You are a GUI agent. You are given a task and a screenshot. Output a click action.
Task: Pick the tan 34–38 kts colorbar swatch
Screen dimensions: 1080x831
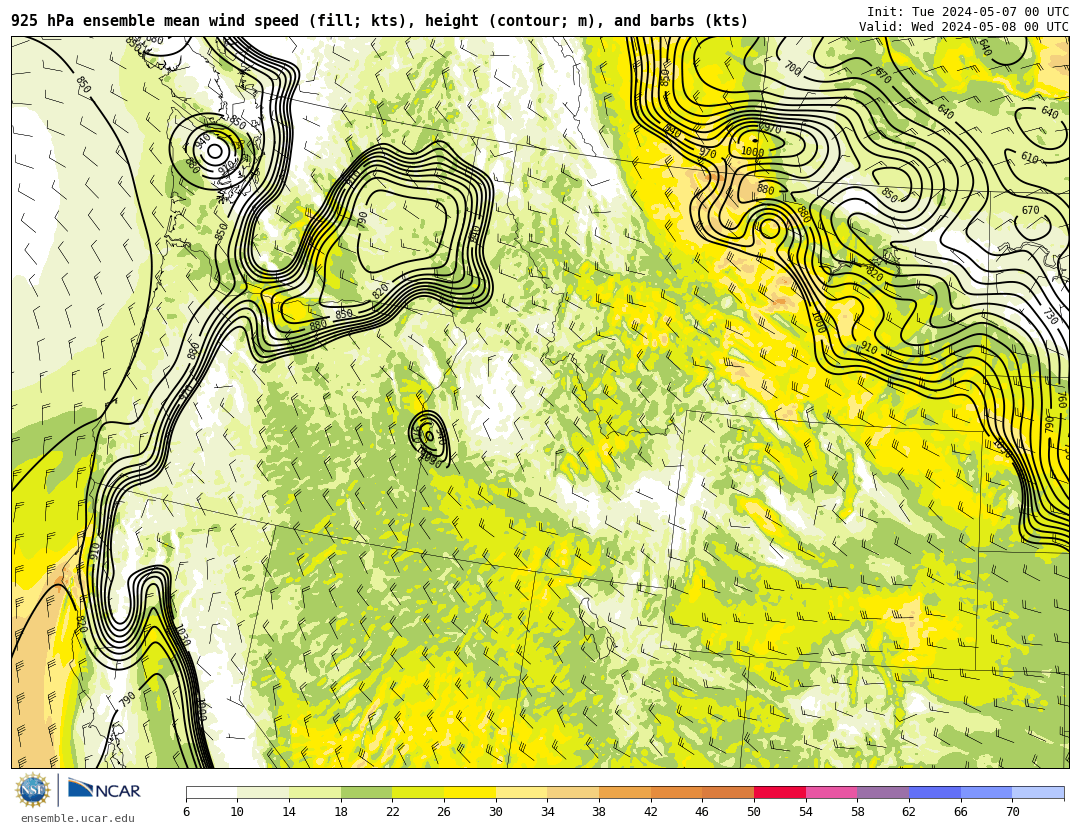573,792
